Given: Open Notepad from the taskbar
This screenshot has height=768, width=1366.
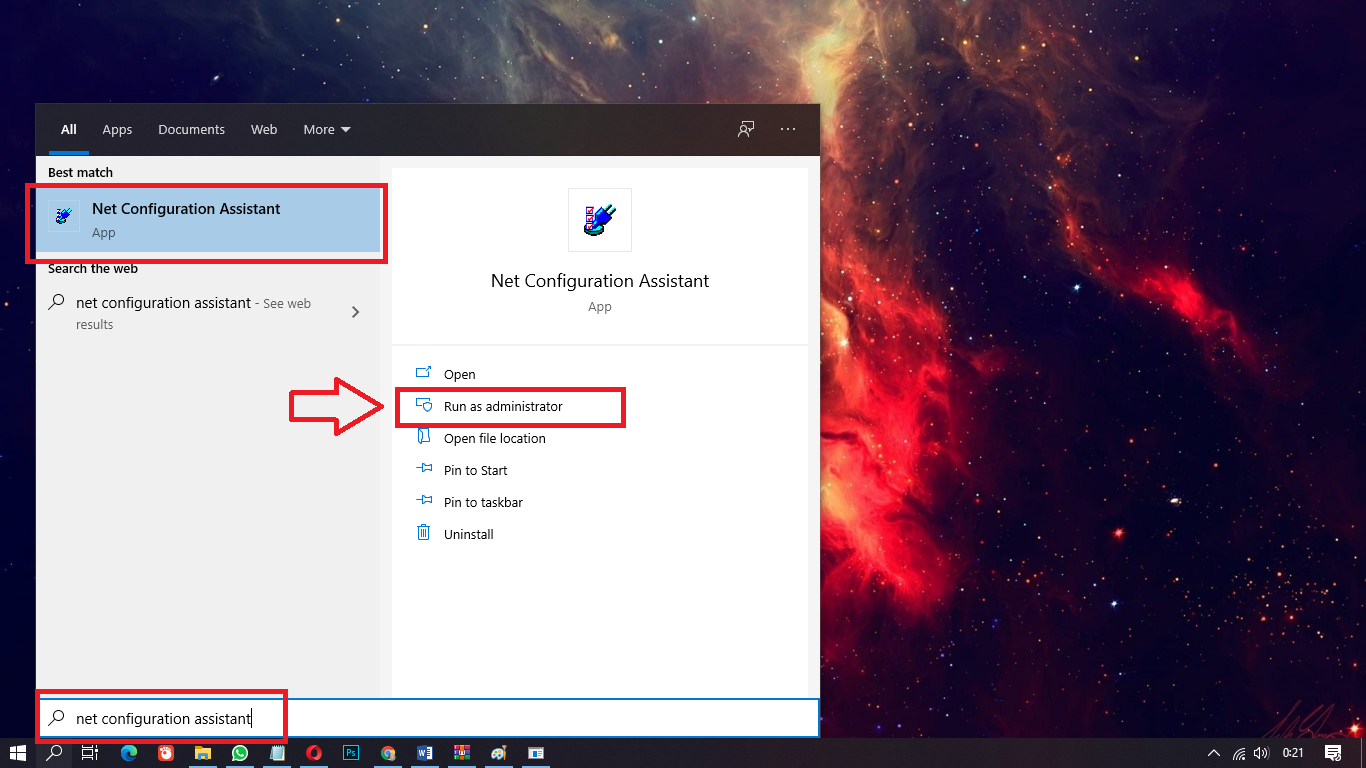Looking at the screenshot, I should pos(277,753).
